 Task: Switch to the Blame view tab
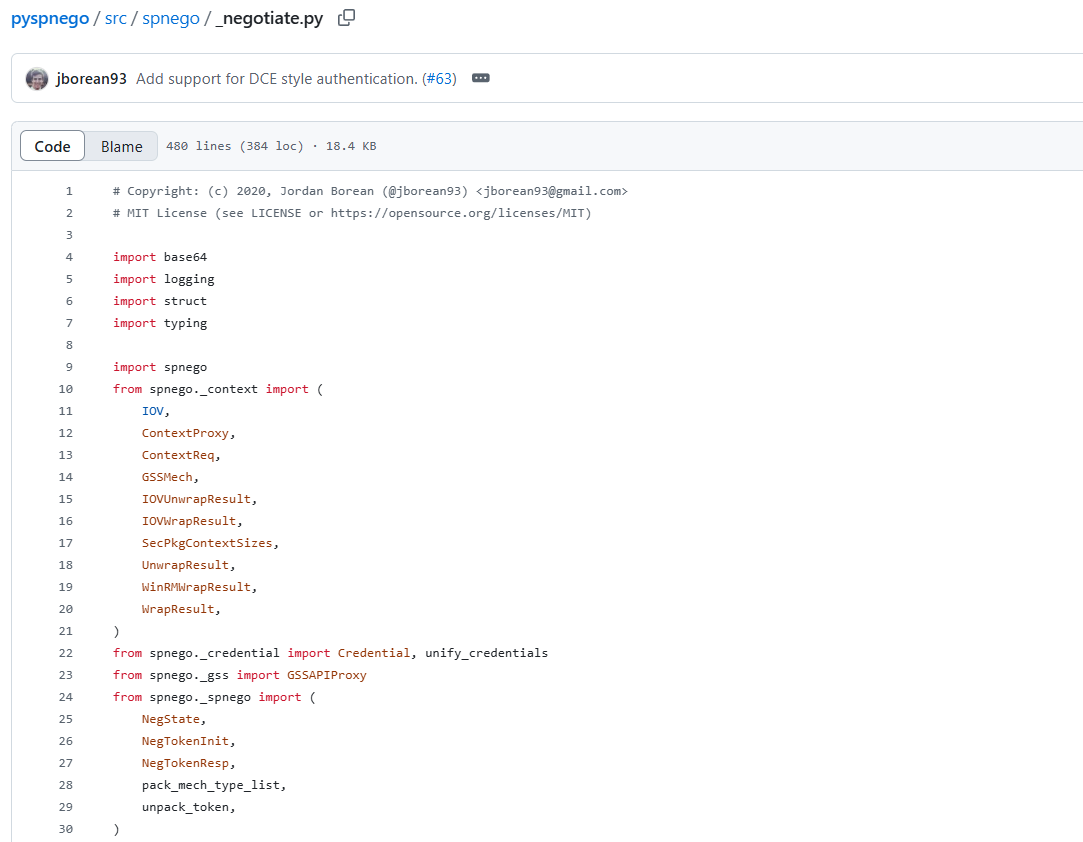(121, 146)
